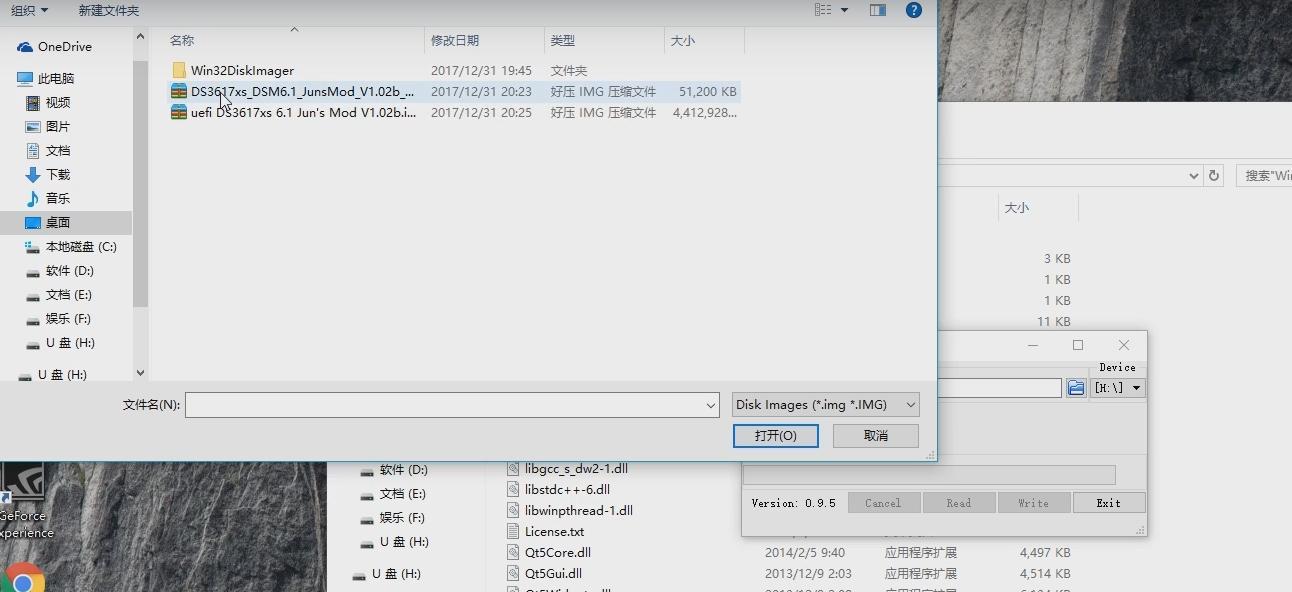Open the 文档 library folder under 此电脑
Image resolution: width=1292 pixels, height=592 pixels.
[x=58, y=150]
